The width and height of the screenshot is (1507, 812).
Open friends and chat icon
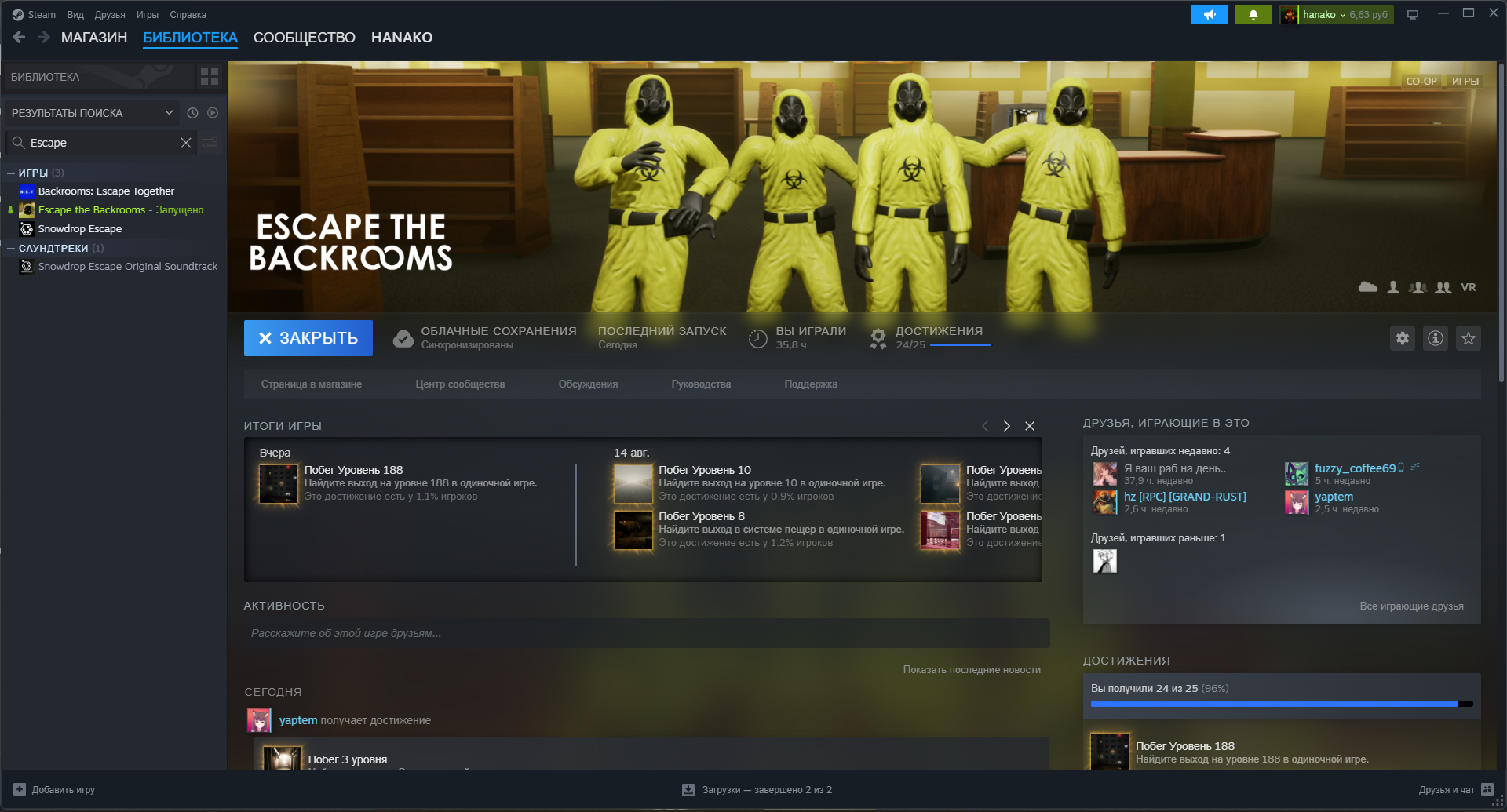[x=1487, y=790]
